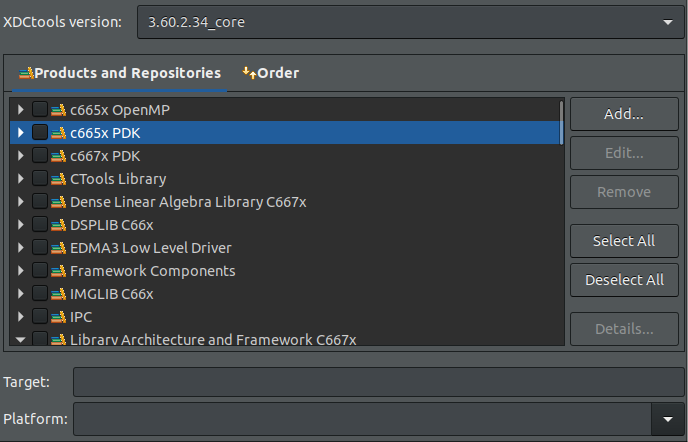688x442 pixels.
Task: Click the Target text field
Action: 376,382
